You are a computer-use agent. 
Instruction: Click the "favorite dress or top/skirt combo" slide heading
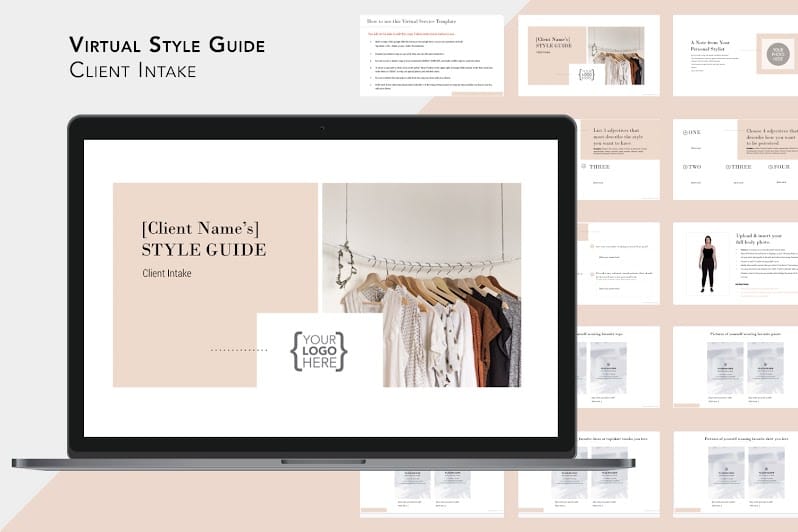612,438
